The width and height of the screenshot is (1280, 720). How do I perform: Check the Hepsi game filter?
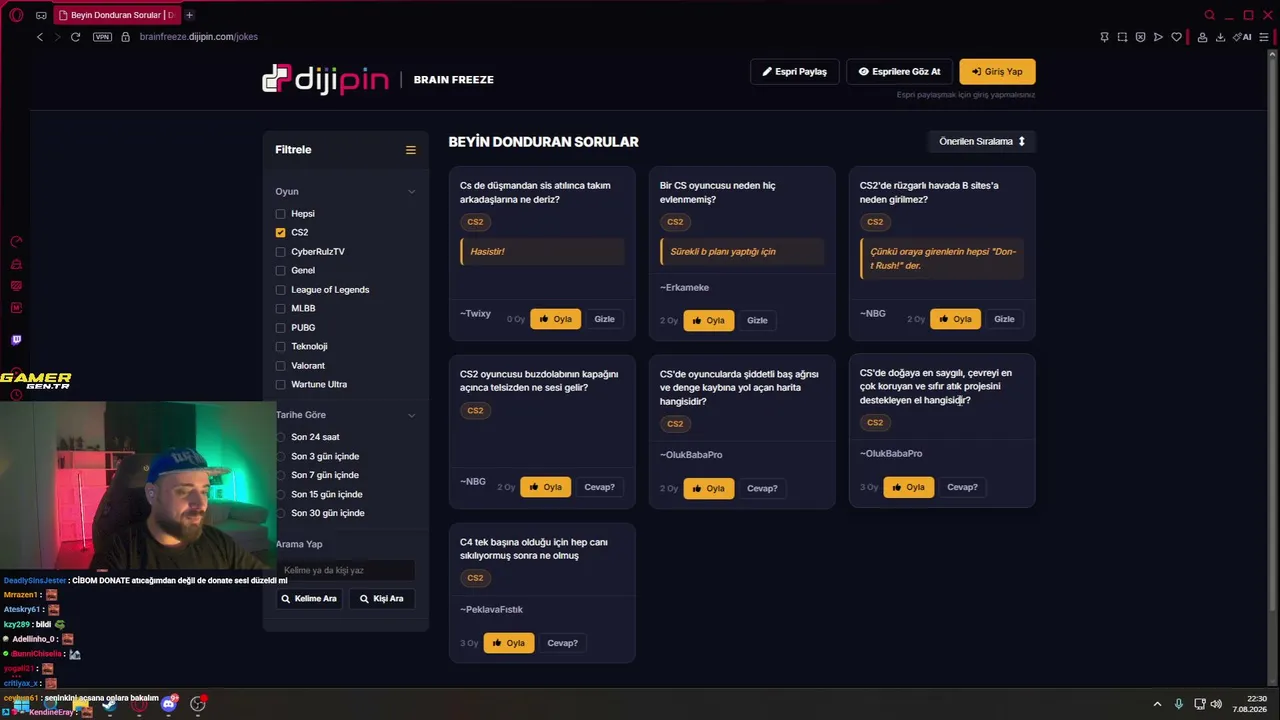point(280,214)
